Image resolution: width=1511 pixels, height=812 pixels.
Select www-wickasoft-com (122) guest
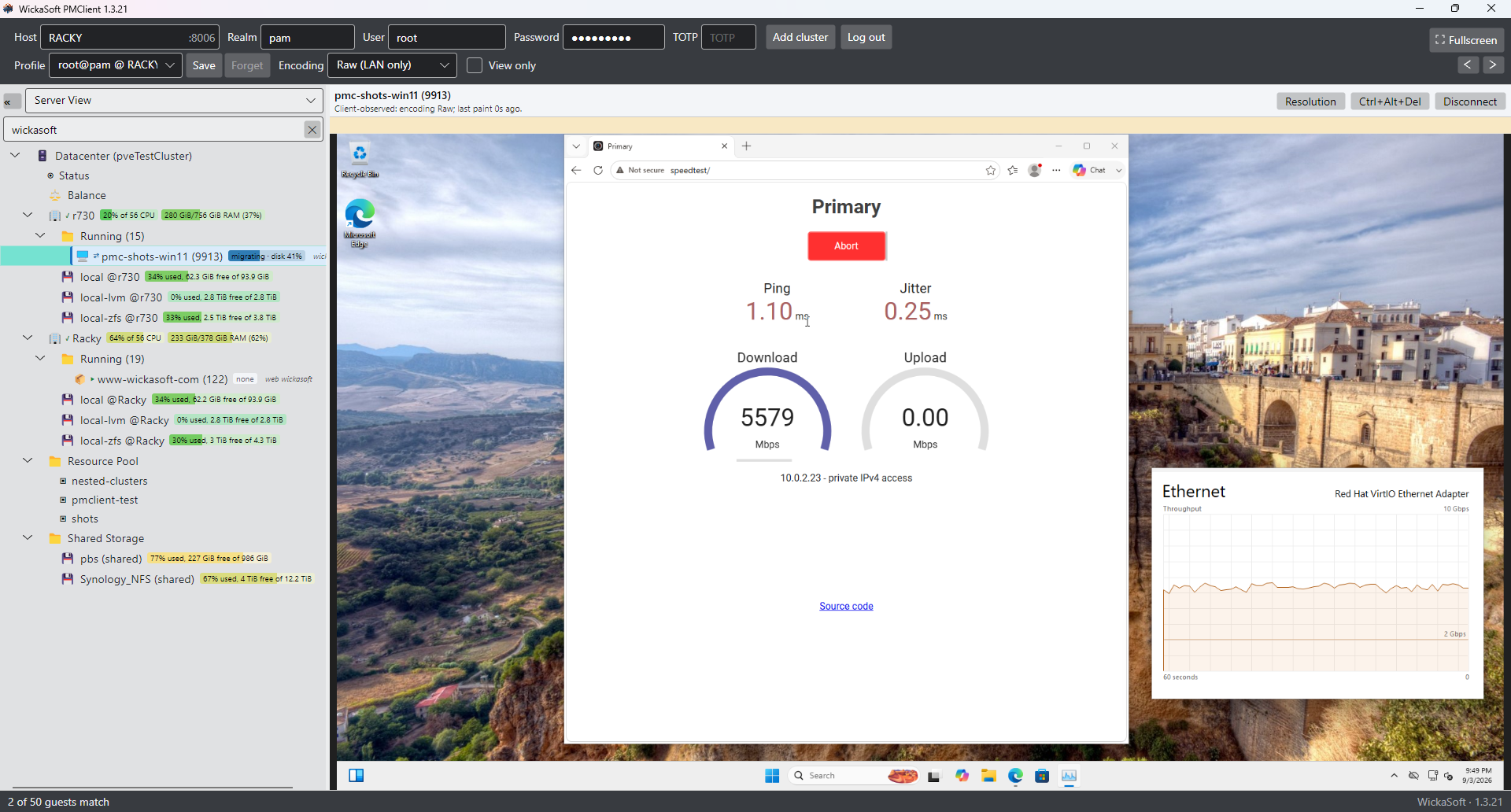click(x=162, y=379)
